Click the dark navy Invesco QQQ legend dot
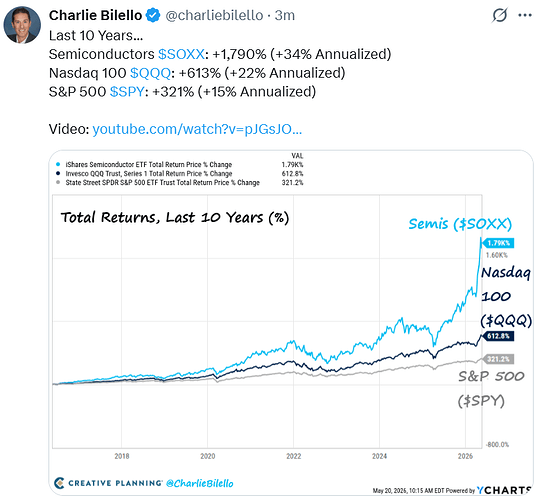This screenshot has height=500, width=535. click(x=58, y=173)
